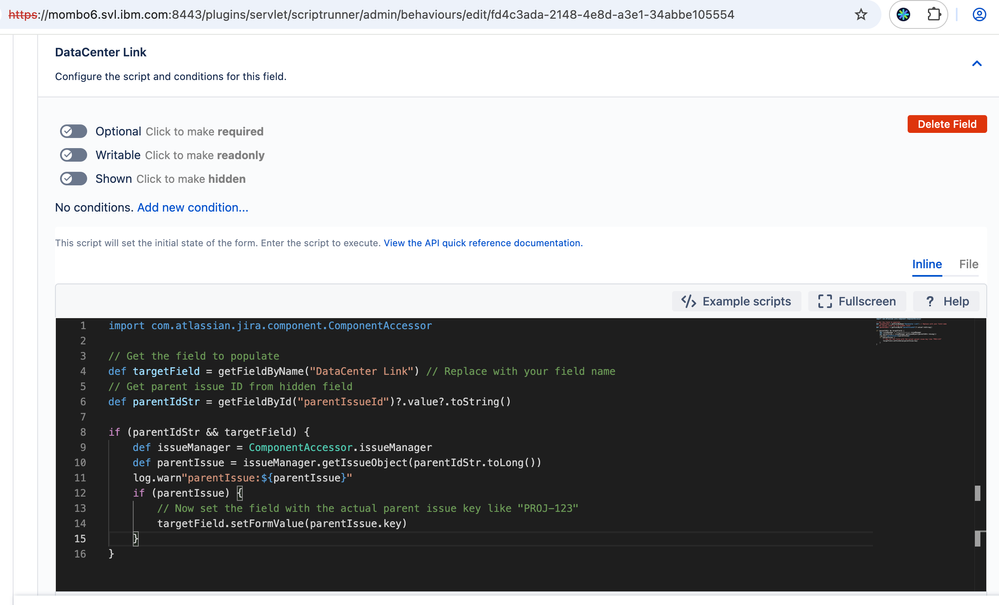The image size is (999, 605).
Task: Click the Delete Field button
Action: click(x=947, y=124)
